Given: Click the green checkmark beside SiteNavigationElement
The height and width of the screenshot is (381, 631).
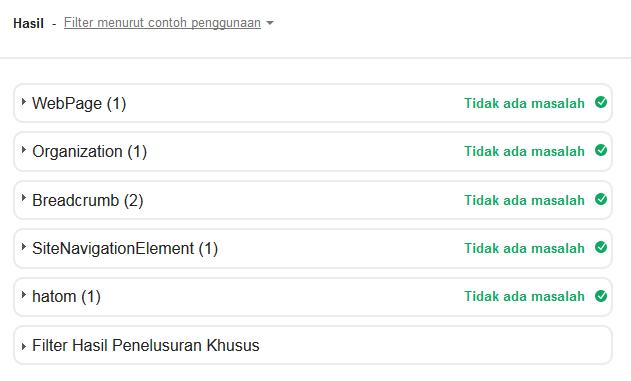Looking at the screenshot, I should click(601, 247).
